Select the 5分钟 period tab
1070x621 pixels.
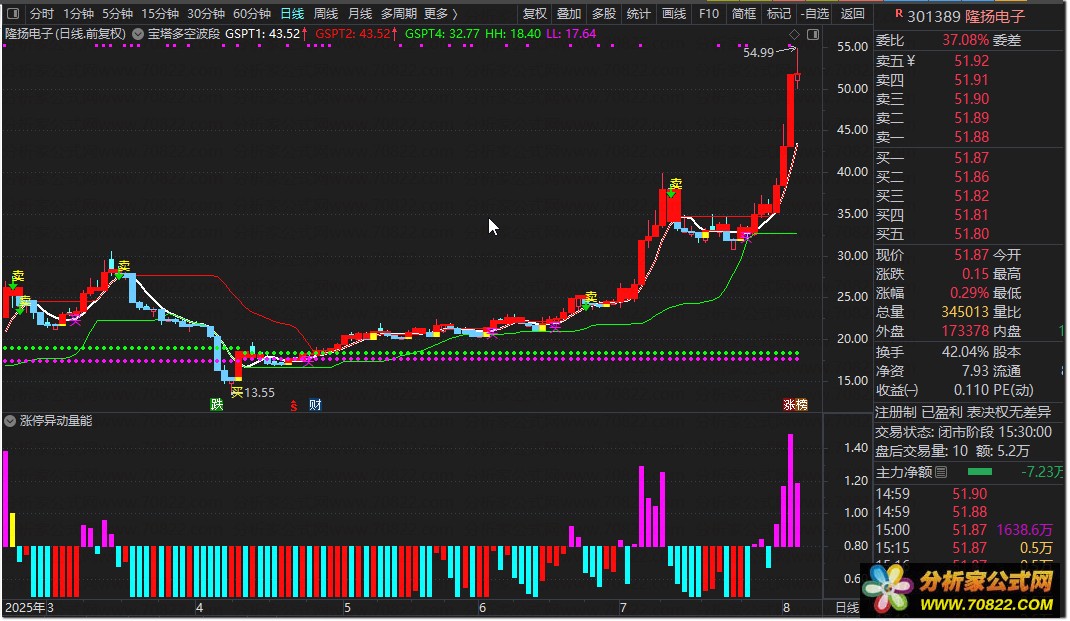coord(117,14)
